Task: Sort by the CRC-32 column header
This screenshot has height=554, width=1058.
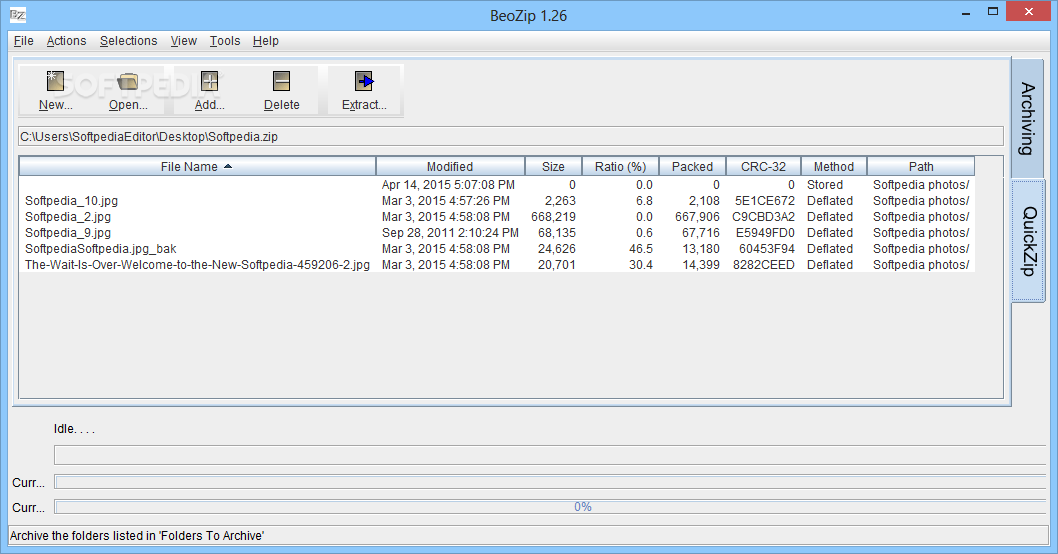Action: [x=763, y=166]
